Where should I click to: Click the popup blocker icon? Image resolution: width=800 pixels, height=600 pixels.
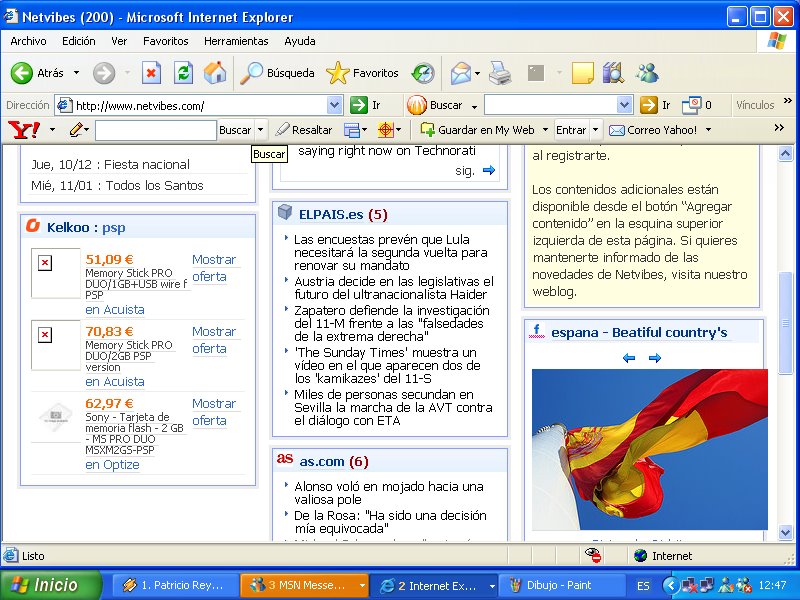tap(692, 105)
